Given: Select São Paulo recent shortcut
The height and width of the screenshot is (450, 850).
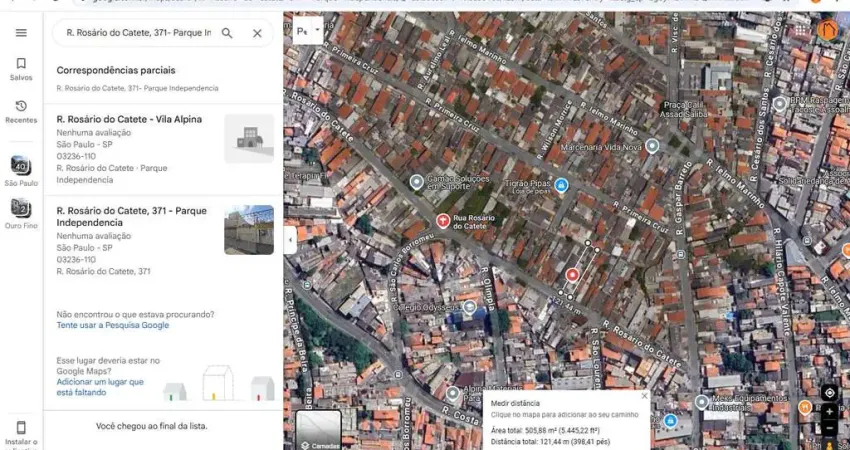Looking at the screenshot, I should pyautogui.click(x=21, y=167).
